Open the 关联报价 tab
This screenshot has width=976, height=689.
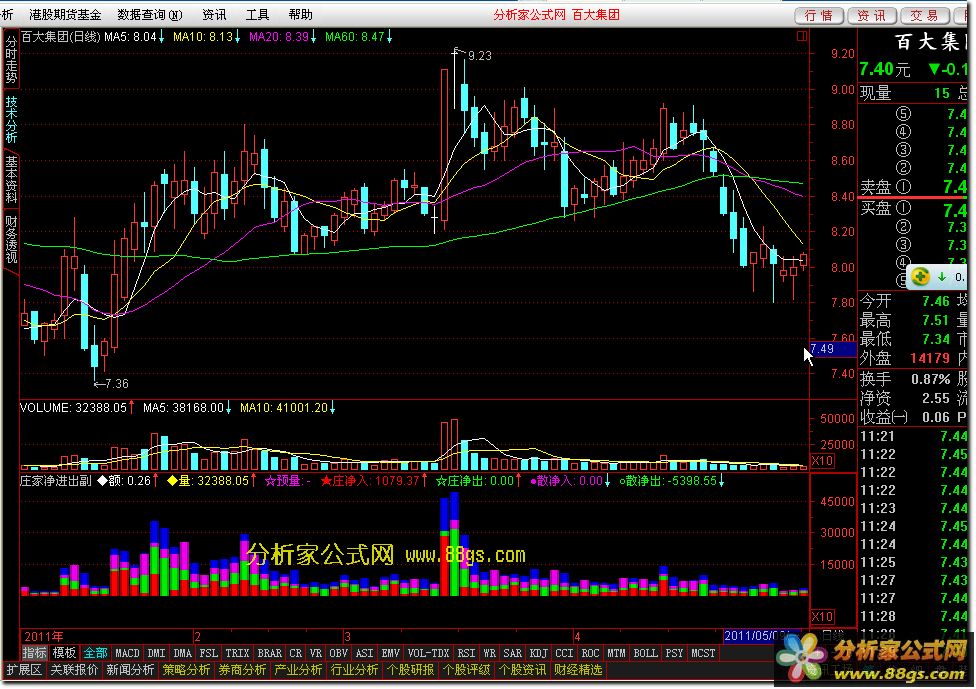tap(74, 670)
